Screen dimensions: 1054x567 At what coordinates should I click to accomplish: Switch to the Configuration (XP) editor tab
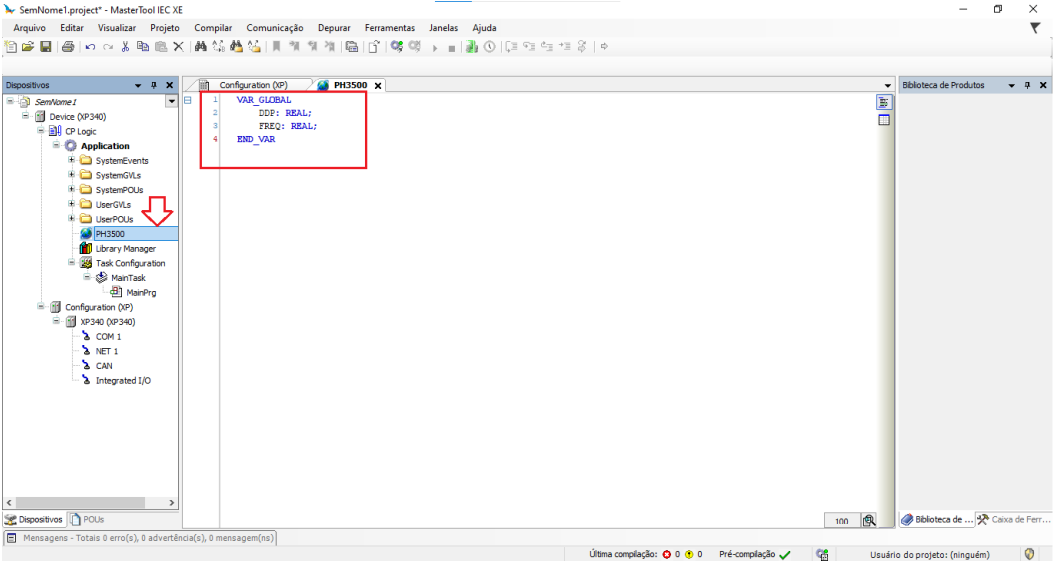[x=252, y=86]
